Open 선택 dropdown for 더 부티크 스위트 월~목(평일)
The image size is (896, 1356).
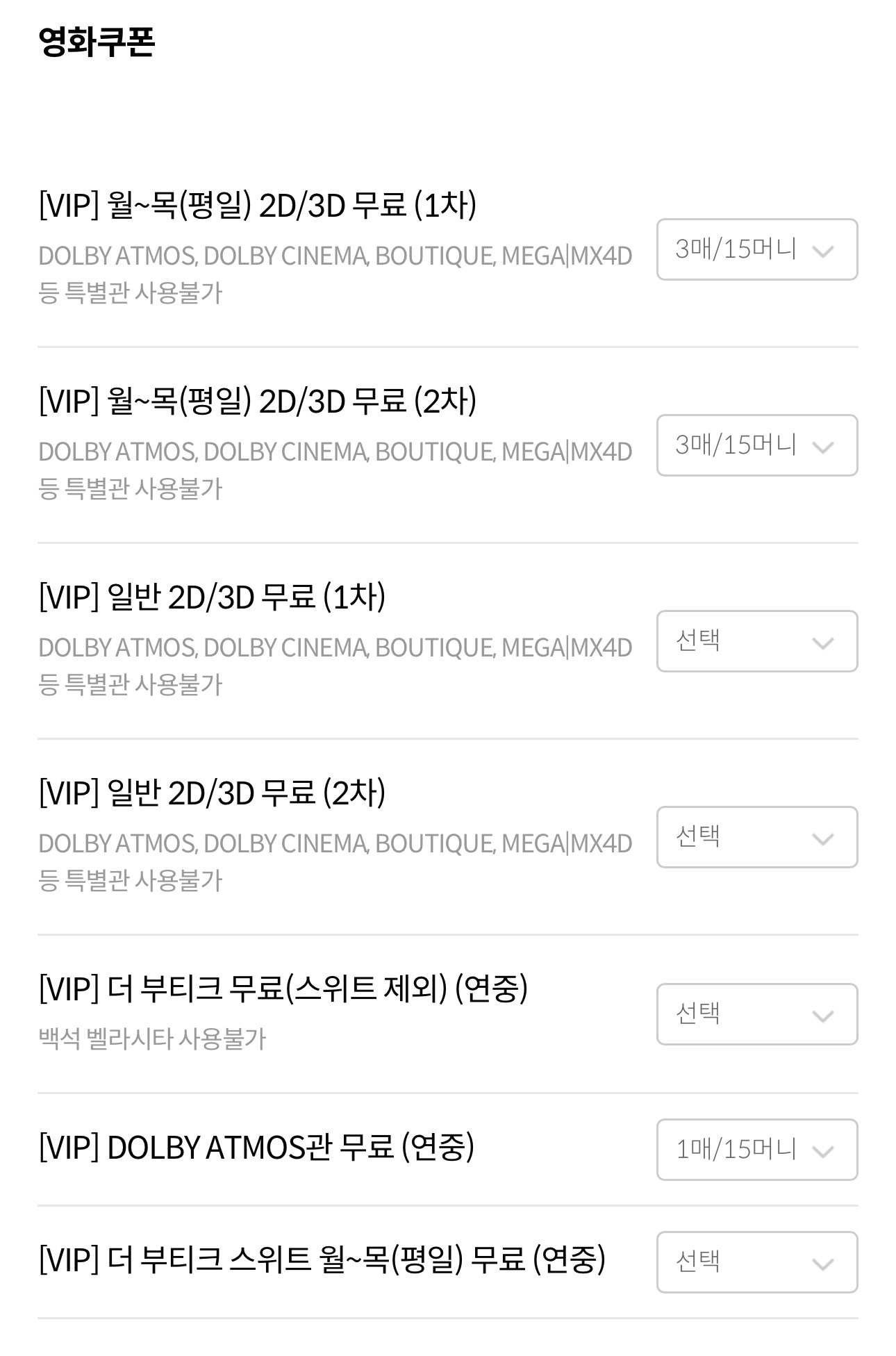pyautogui.click(x=756, y=1262)
